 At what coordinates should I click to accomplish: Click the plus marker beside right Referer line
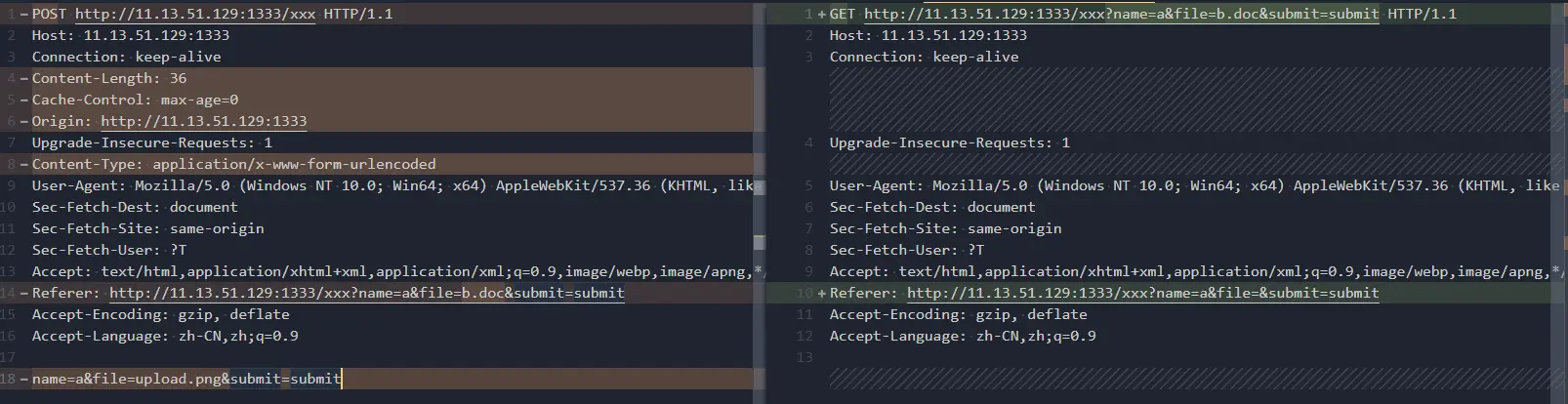(x=821, y=293)
